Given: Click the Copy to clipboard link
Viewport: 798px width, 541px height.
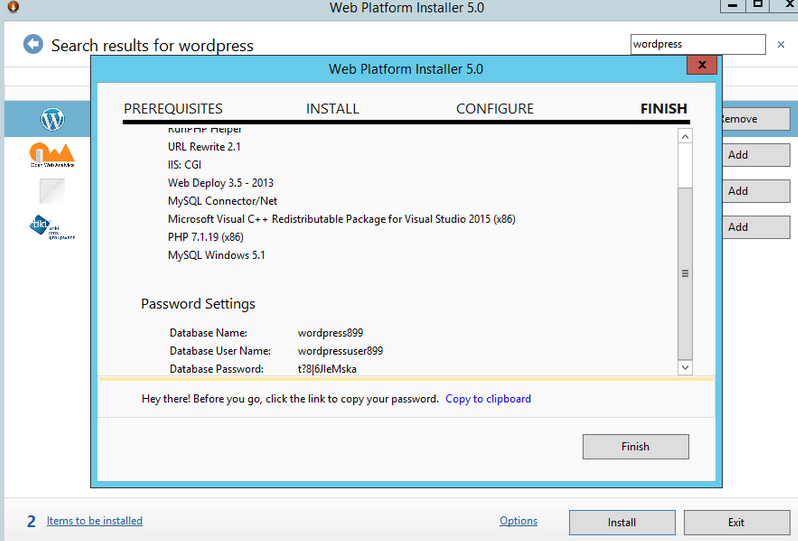Looking at the screenshot, I should click(x=488, y=398).
